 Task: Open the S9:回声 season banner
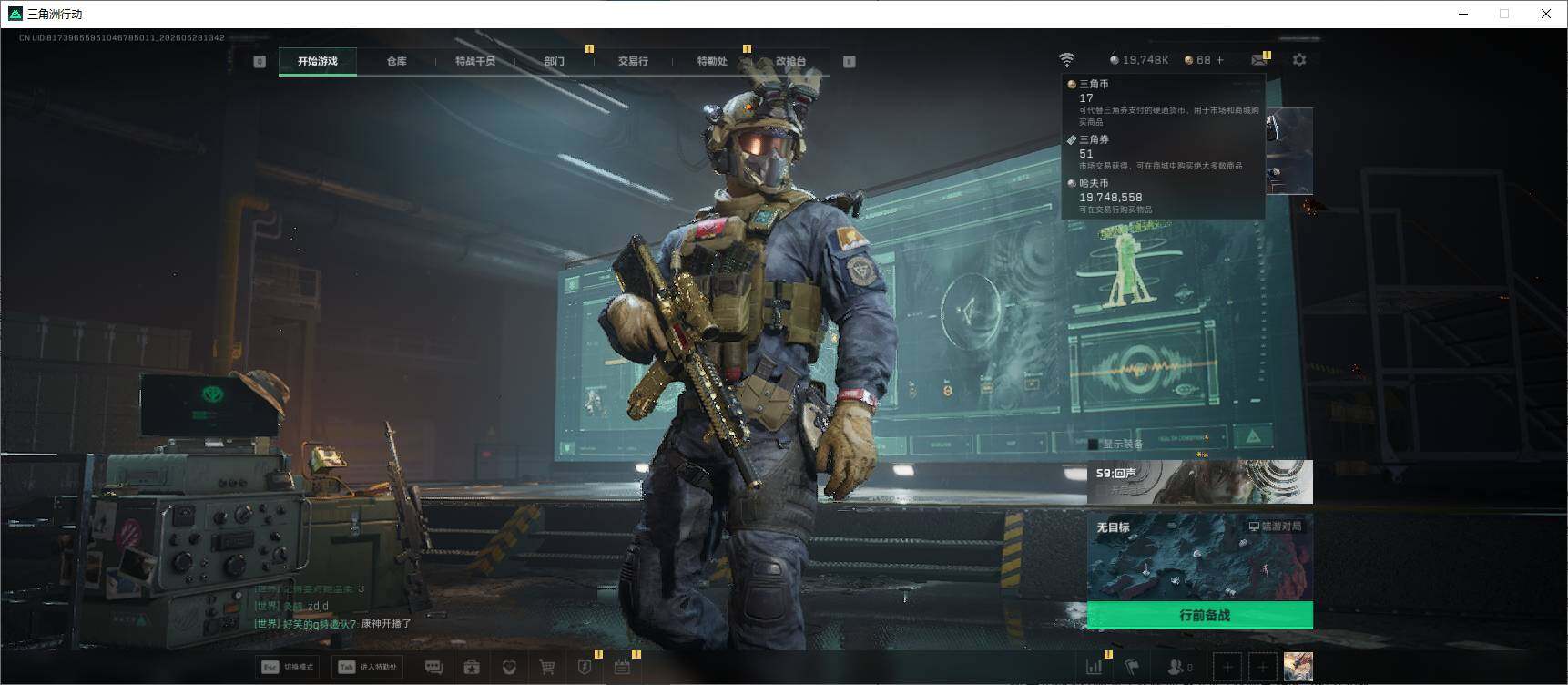tap(1200, 482)
